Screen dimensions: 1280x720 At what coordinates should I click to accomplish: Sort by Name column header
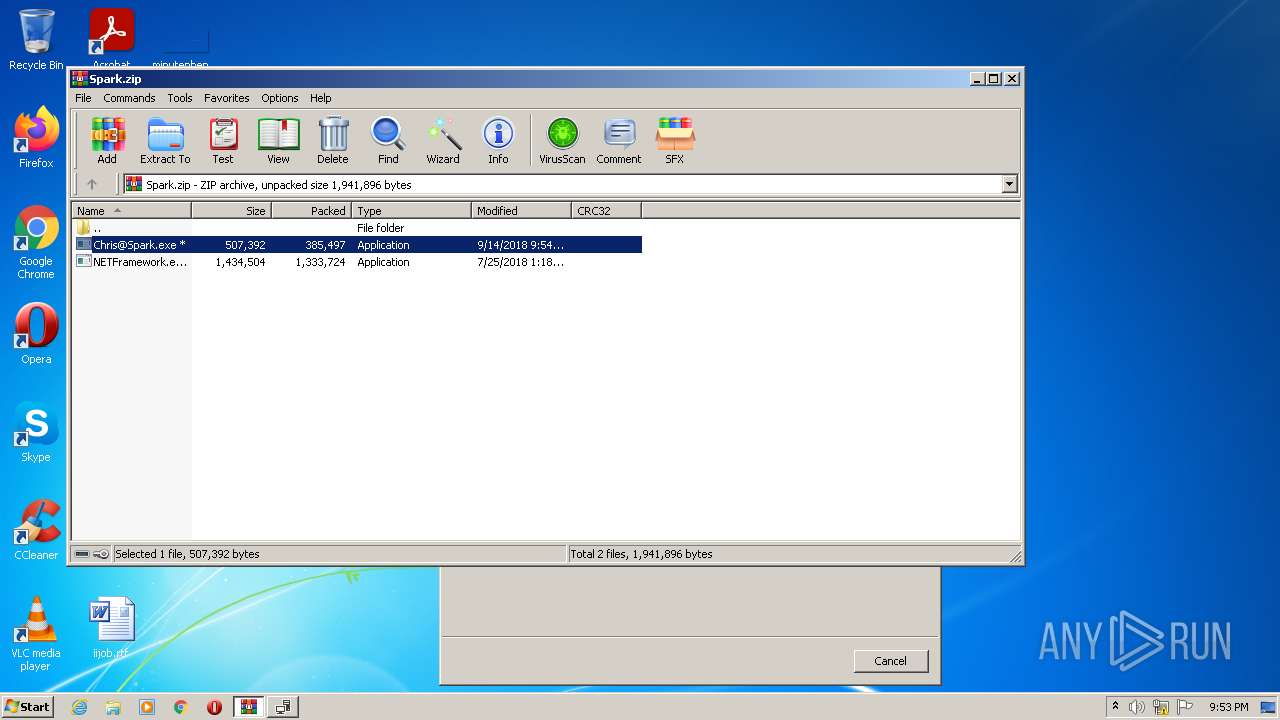(131, 210)
